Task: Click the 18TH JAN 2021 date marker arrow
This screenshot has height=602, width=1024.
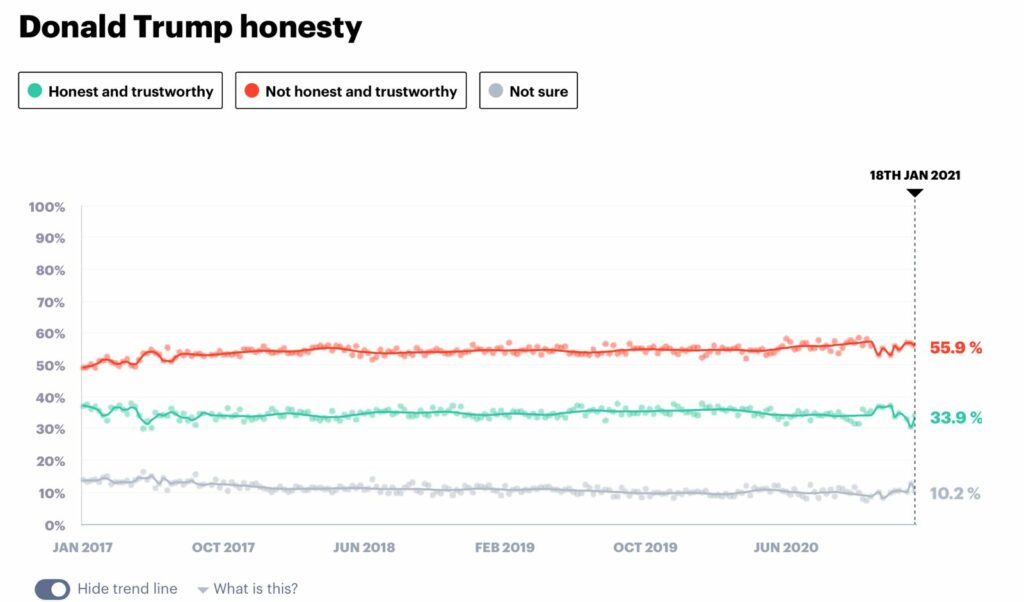Action: click(x=915, y=193)
